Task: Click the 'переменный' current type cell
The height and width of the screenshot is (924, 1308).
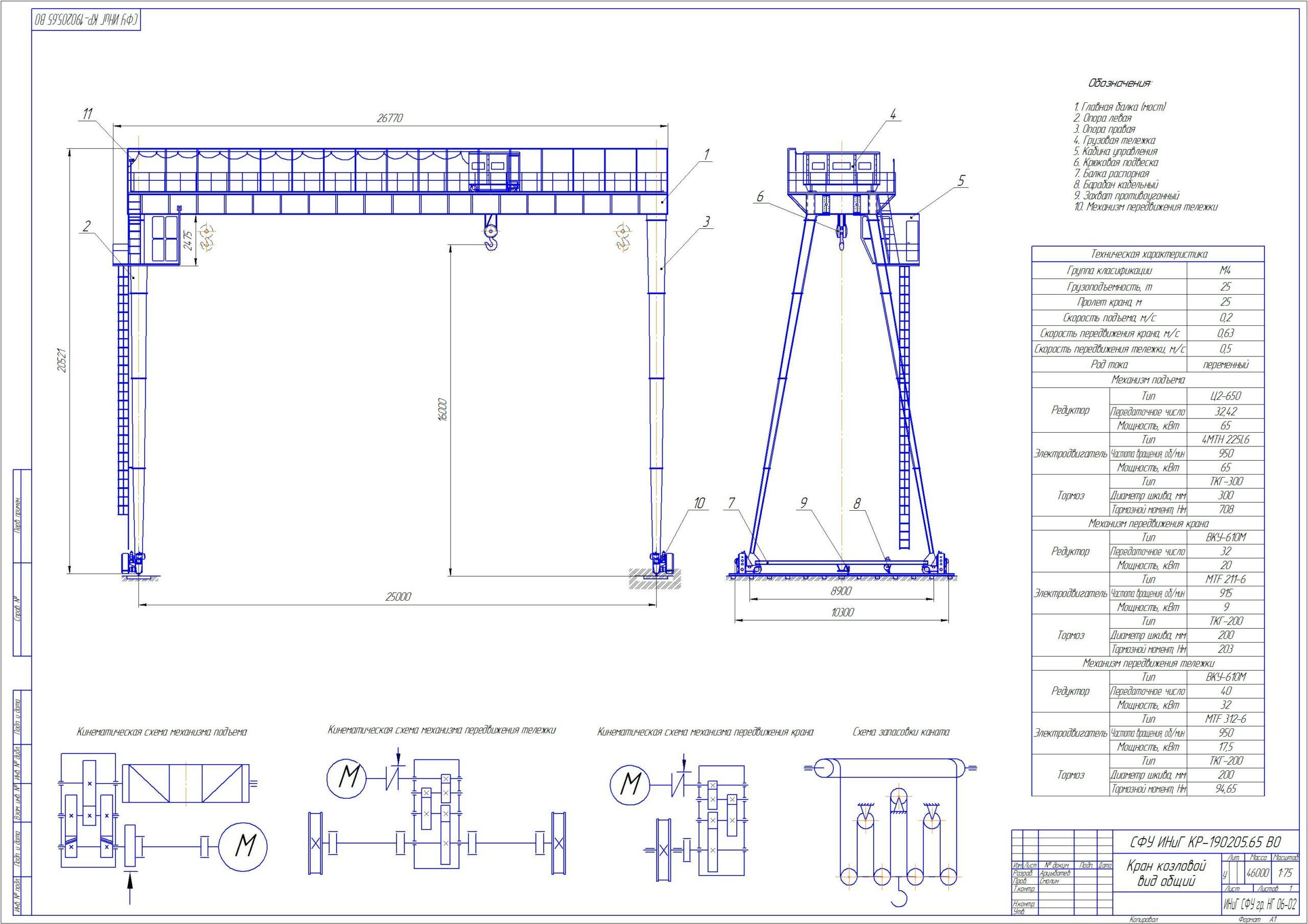Action: click(1225, 365)
